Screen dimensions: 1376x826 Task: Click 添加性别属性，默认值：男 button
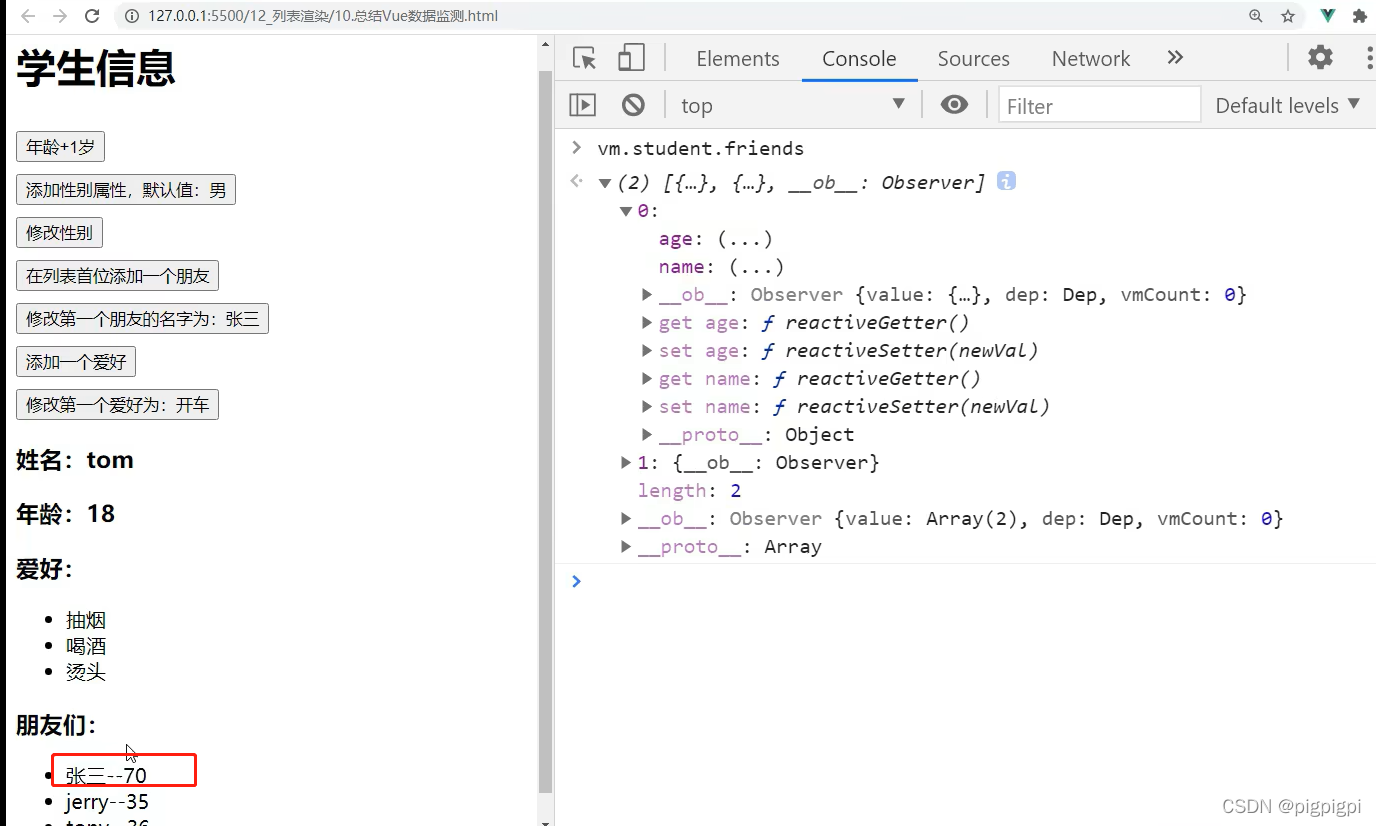[x=126, y=190]
